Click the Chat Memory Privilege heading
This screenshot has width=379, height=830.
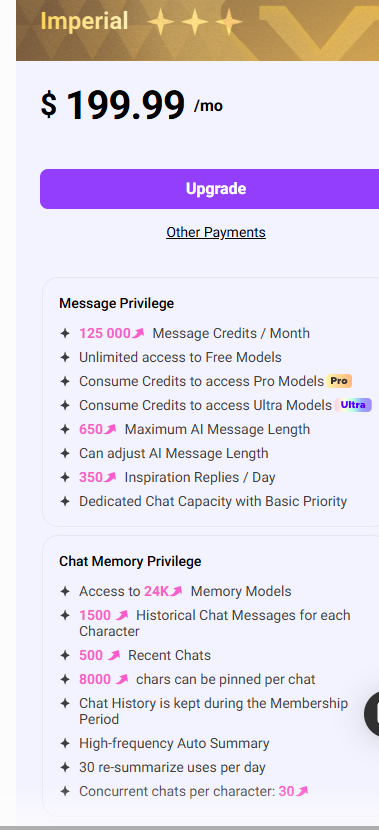(130, 561)
